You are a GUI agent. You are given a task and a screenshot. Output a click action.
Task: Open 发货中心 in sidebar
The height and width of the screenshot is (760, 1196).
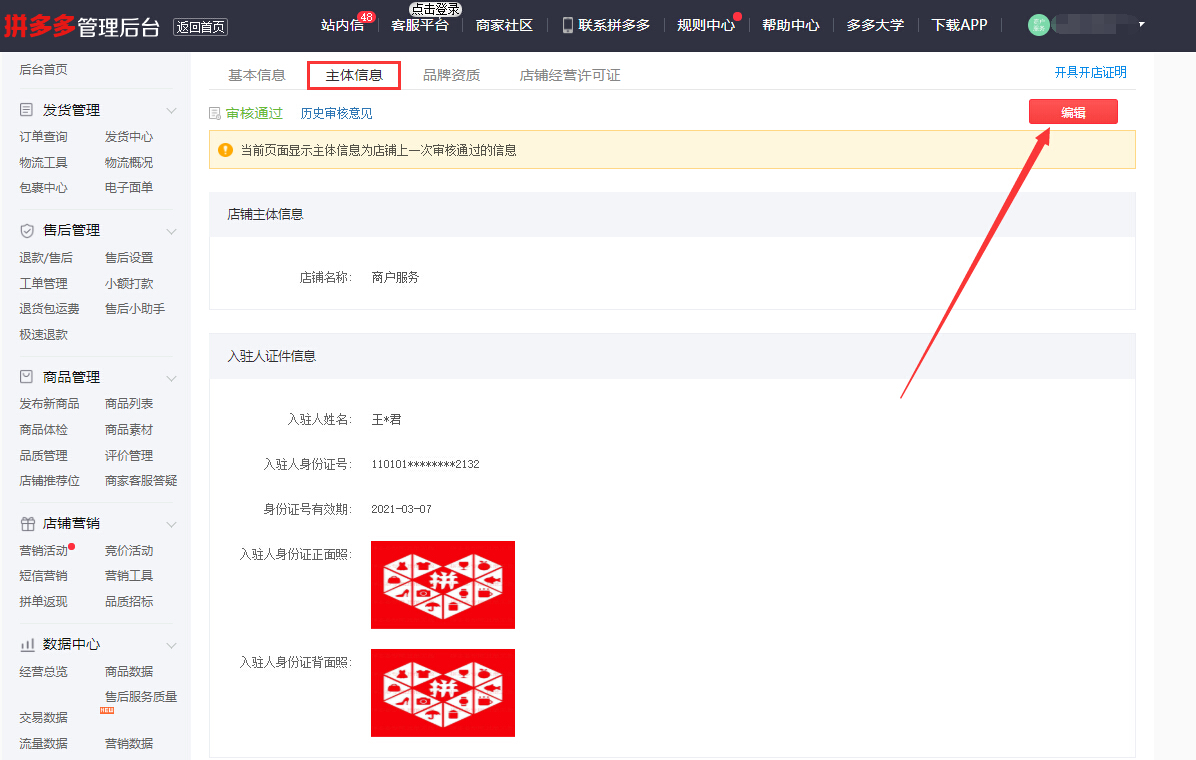129,137
